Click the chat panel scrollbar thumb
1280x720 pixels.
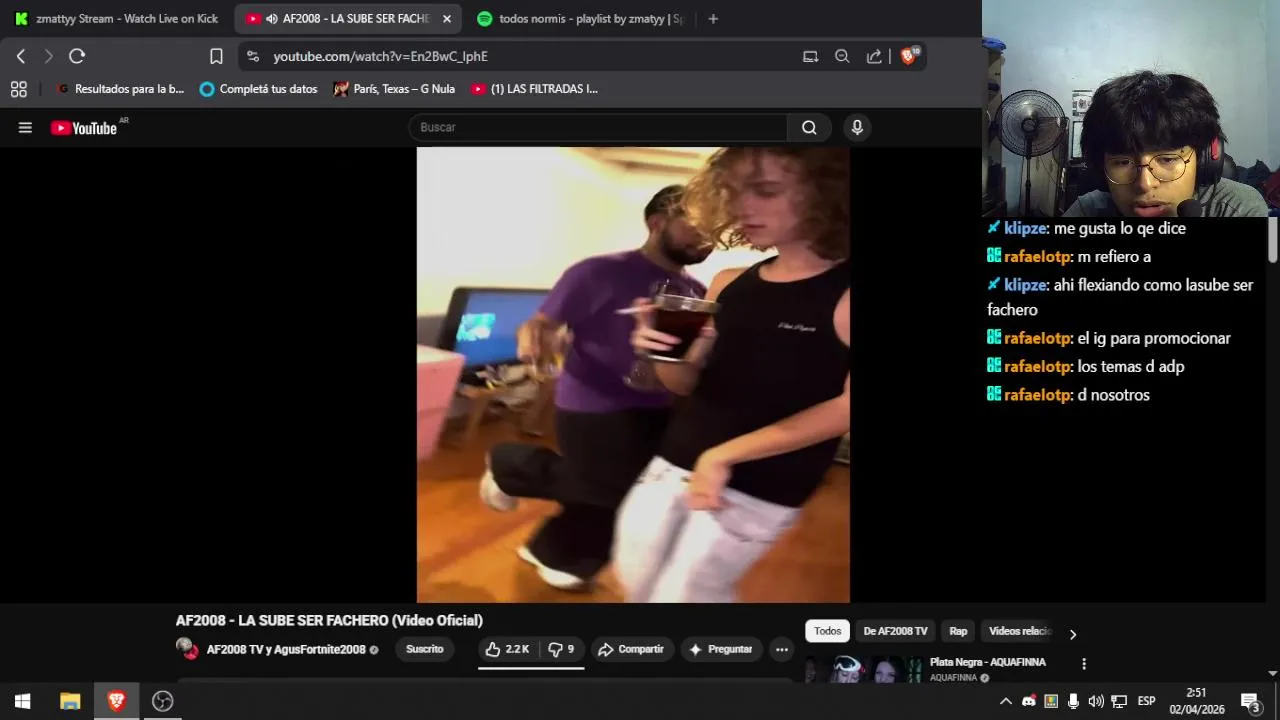(1272, 240)
